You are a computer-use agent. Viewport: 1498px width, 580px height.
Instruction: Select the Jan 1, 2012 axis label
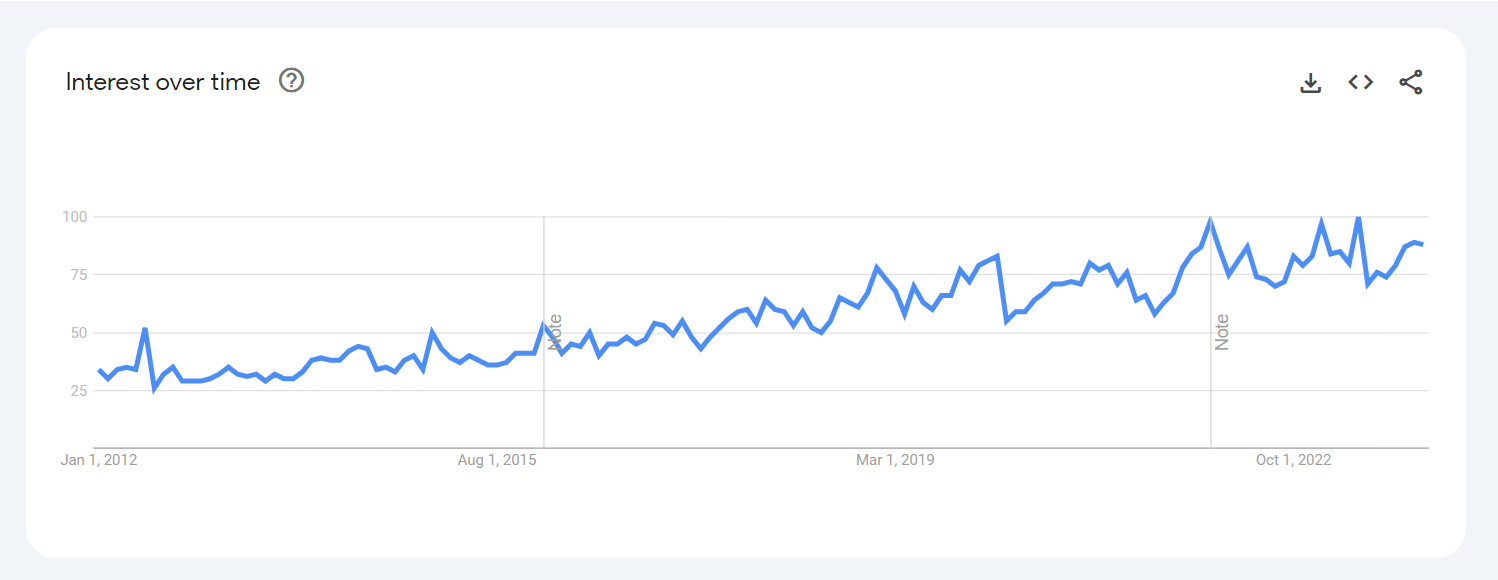tap(99, 459)
